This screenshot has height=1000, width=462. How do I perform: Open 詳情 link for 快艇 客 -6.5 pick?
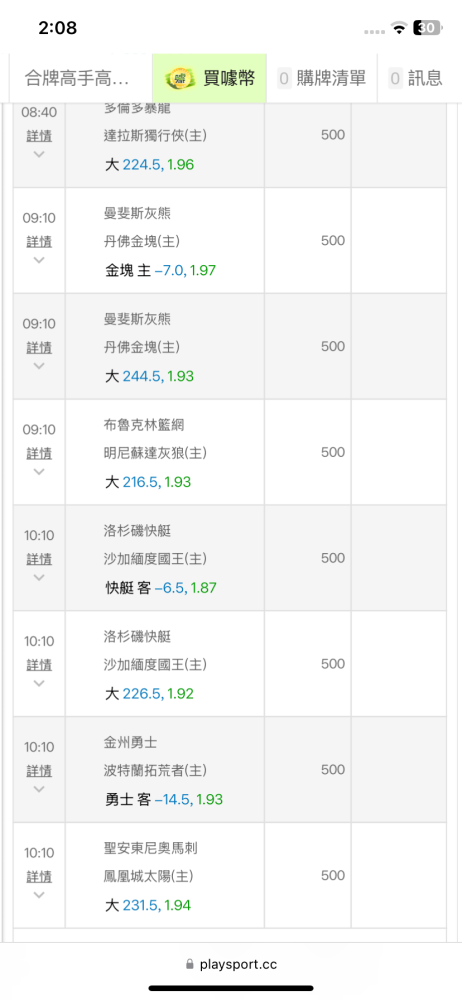click(39, 559)
